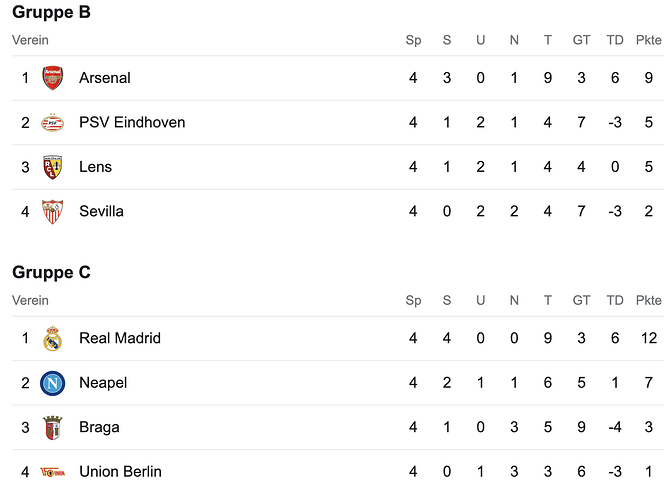Click the Neapel blue N logo
This screenshot has height=500, width=664.
click(53, 383)
